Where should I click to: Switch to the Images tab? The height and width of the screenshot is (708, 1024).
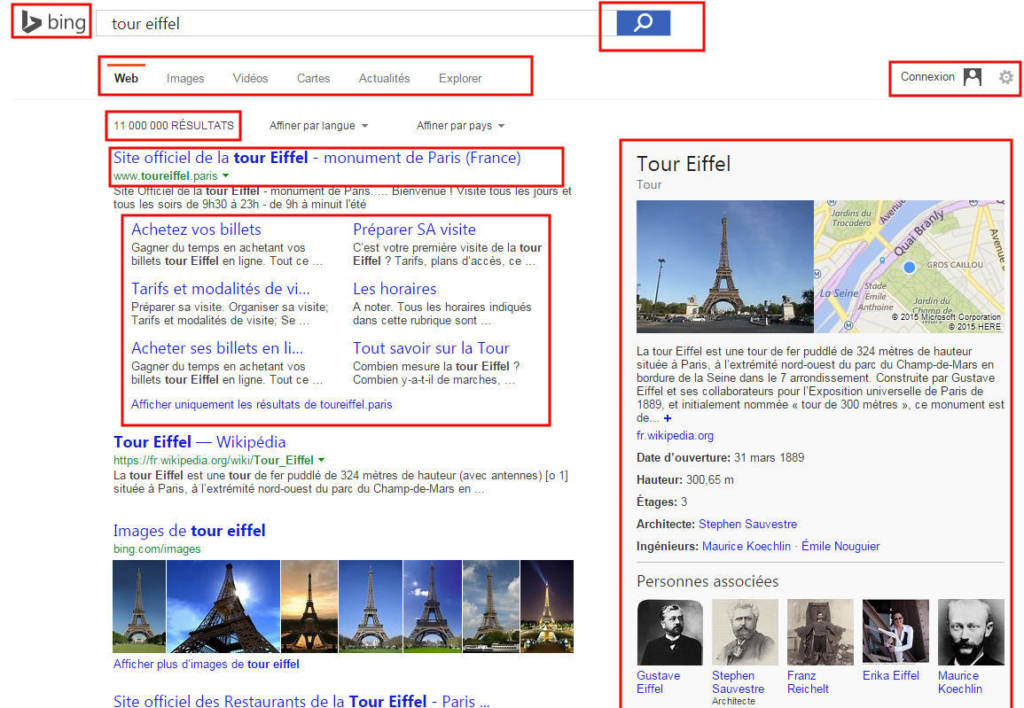pyautogui.click(x=185, y=78)
